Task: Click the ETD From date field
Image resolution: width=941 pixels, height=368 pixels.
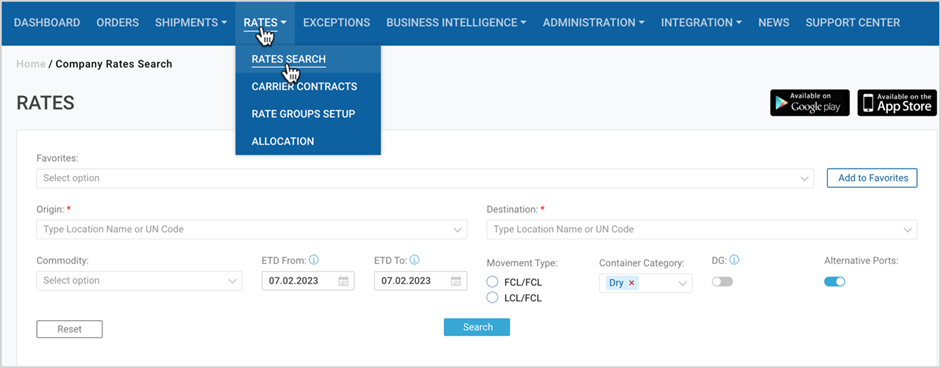Action: pos(308,281)
